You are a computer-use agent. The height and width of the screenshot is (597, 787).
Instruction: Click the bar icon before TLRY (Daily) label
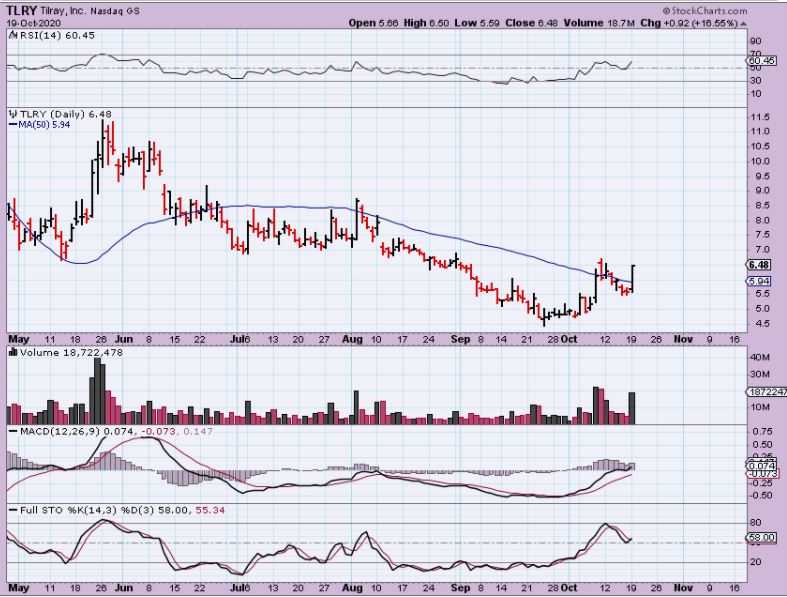click(13, 114)
